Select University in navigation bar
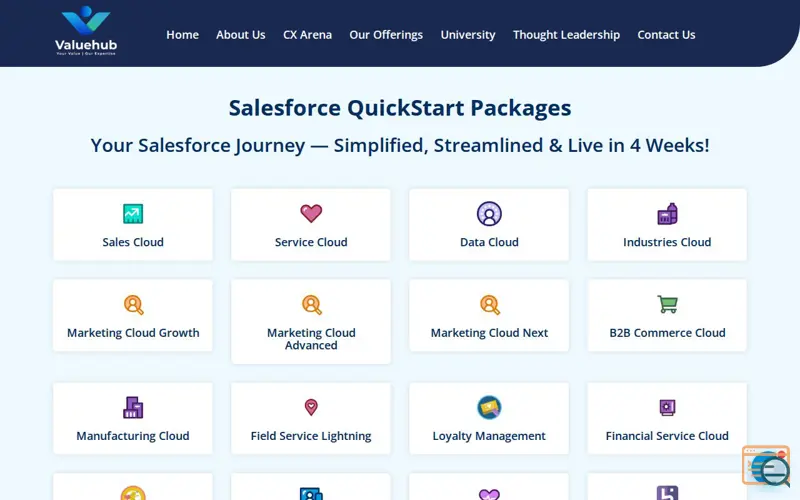800x500 pixels. click(468, 35)
